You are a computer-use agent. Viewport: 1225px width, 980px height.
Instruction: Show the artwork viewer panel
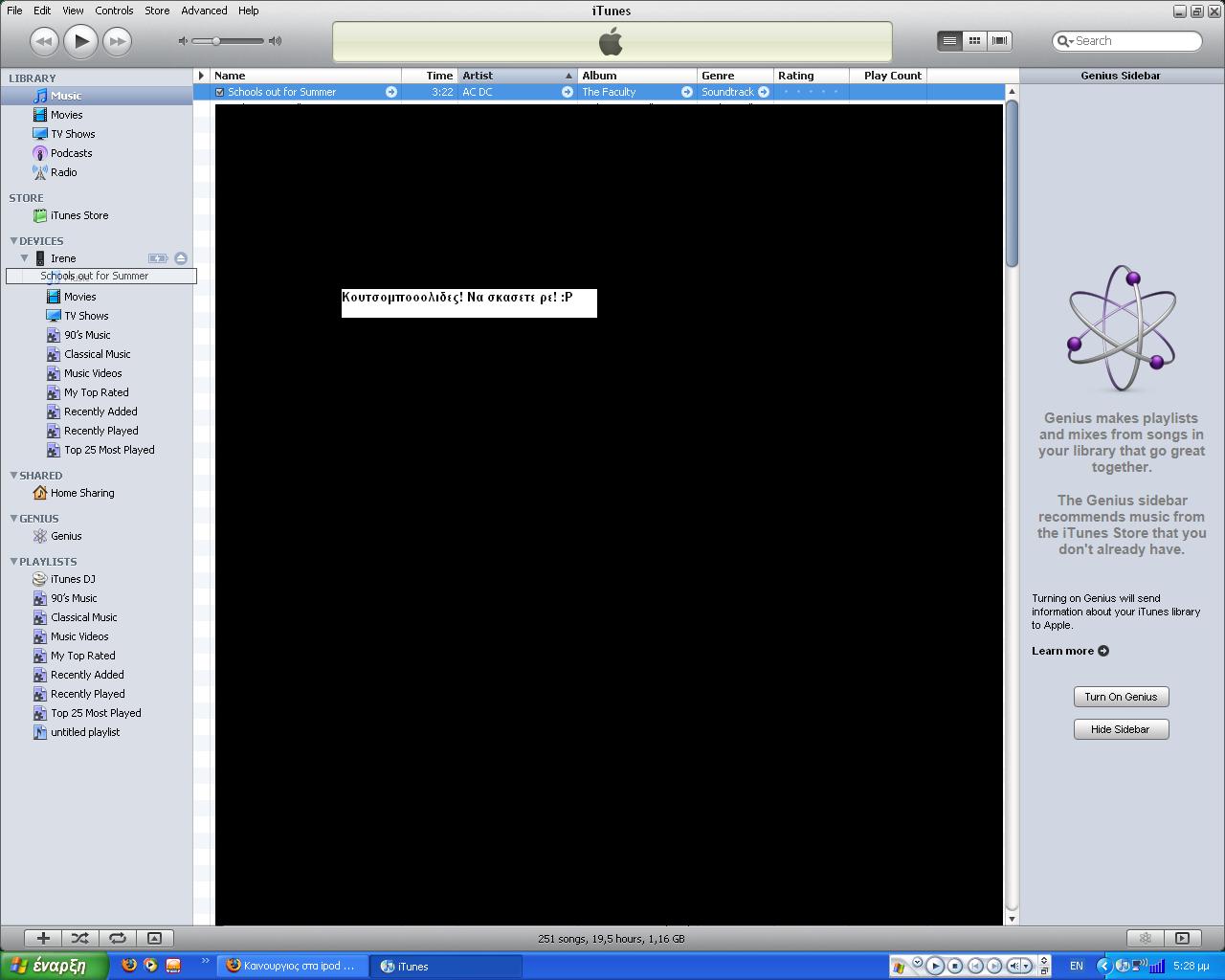point(154,938)
